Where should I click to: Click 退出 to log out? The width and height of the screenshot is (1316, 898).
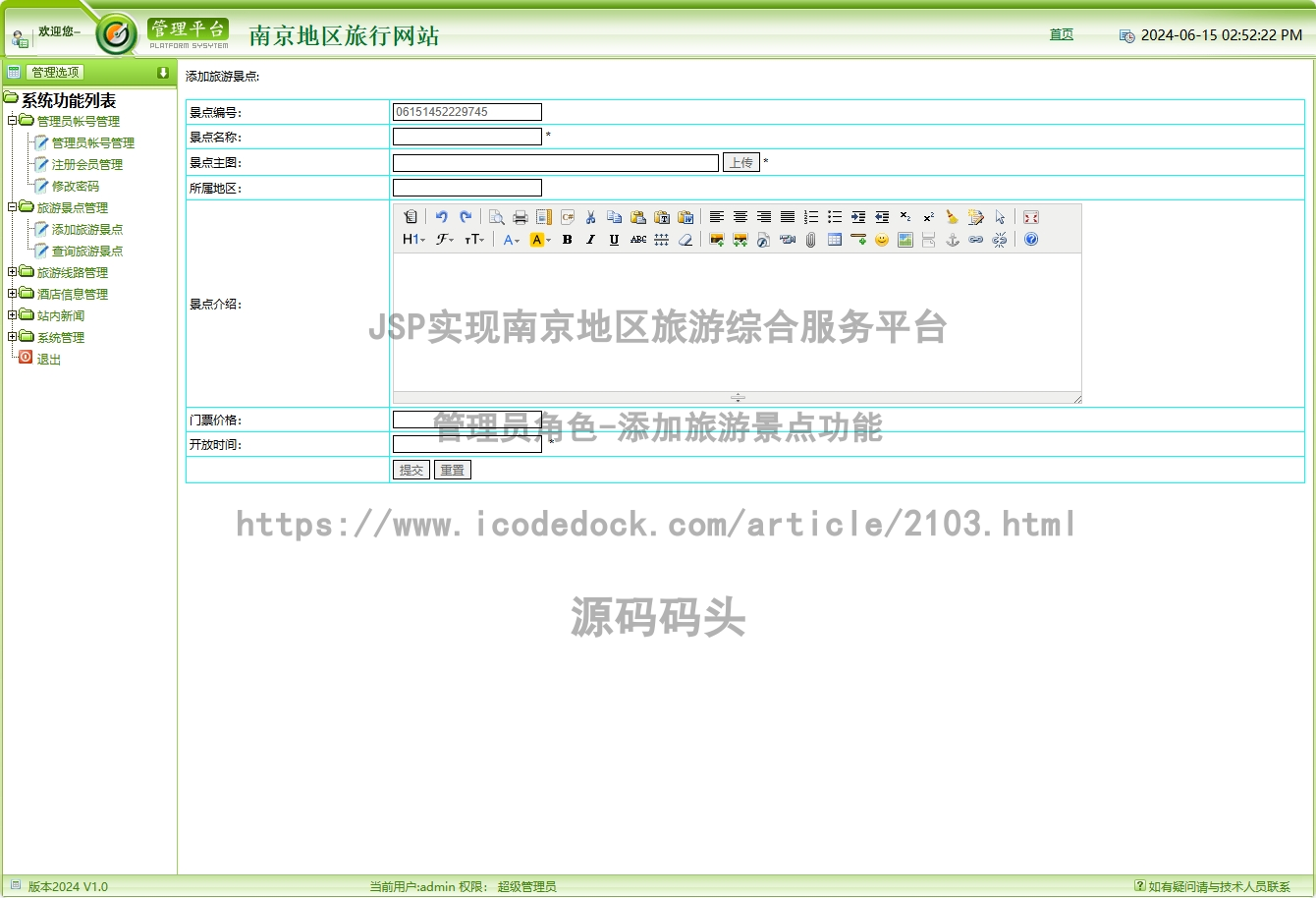click(x=49, y=360)
